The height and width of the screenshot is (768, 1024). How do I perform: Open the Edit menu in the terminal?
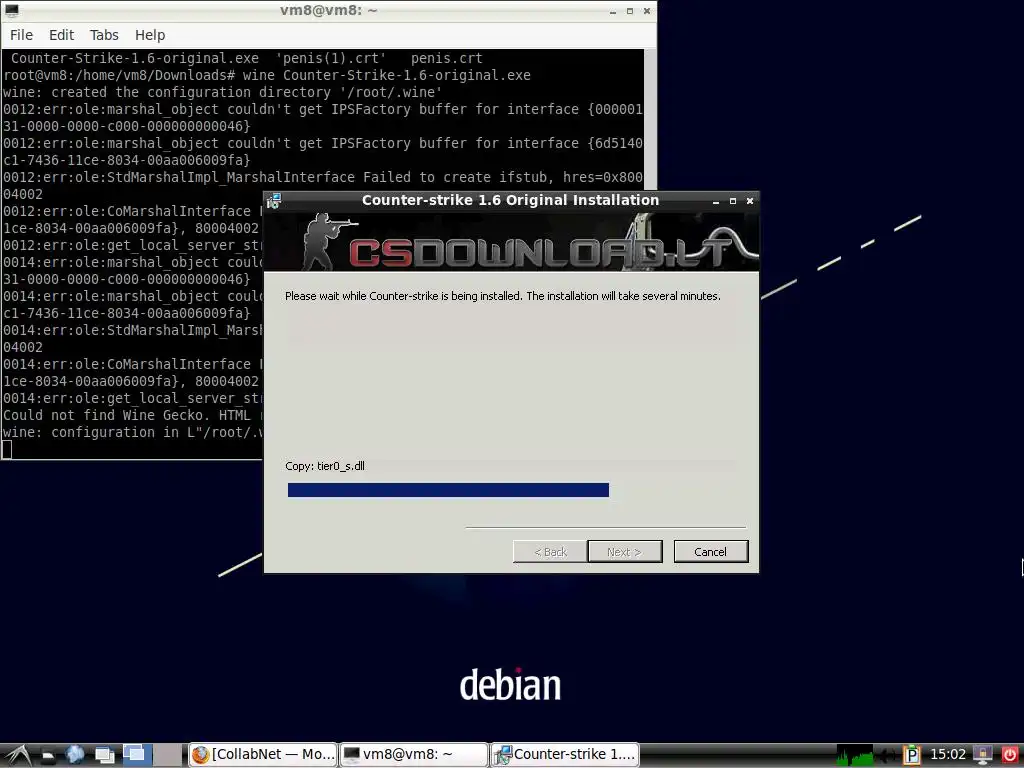[x=61, y=35]
